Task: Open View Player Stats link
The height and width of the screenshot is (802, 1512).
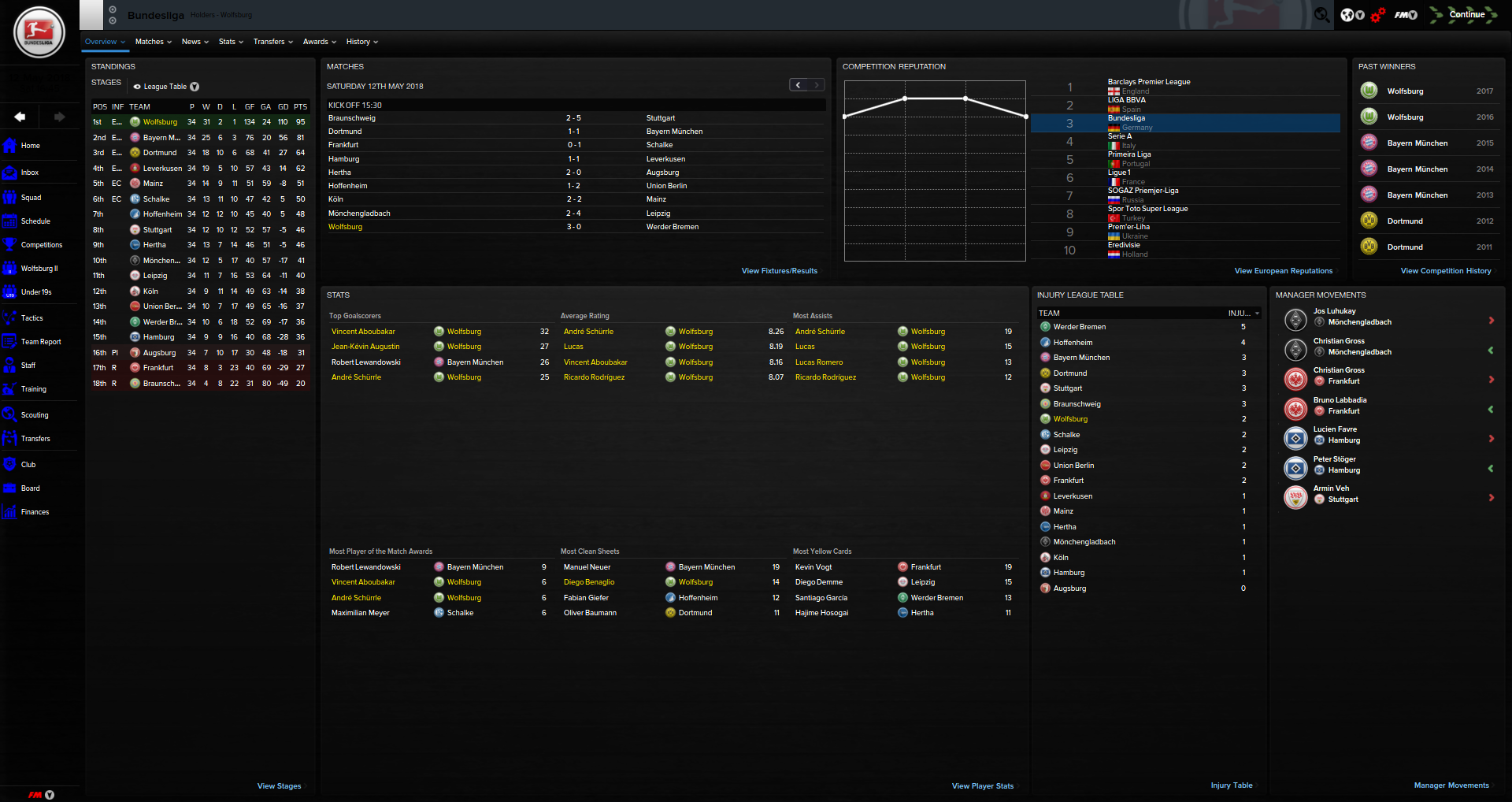Action: coord(983,786)
